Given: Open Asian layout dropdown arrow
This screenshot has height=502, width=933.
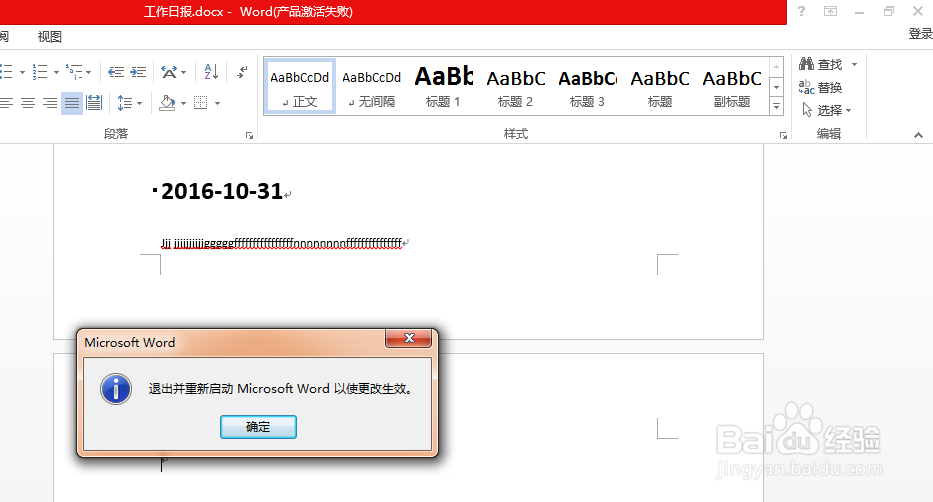Looking at the screenshot, I should pyautogui.click(x=183, y=73).
